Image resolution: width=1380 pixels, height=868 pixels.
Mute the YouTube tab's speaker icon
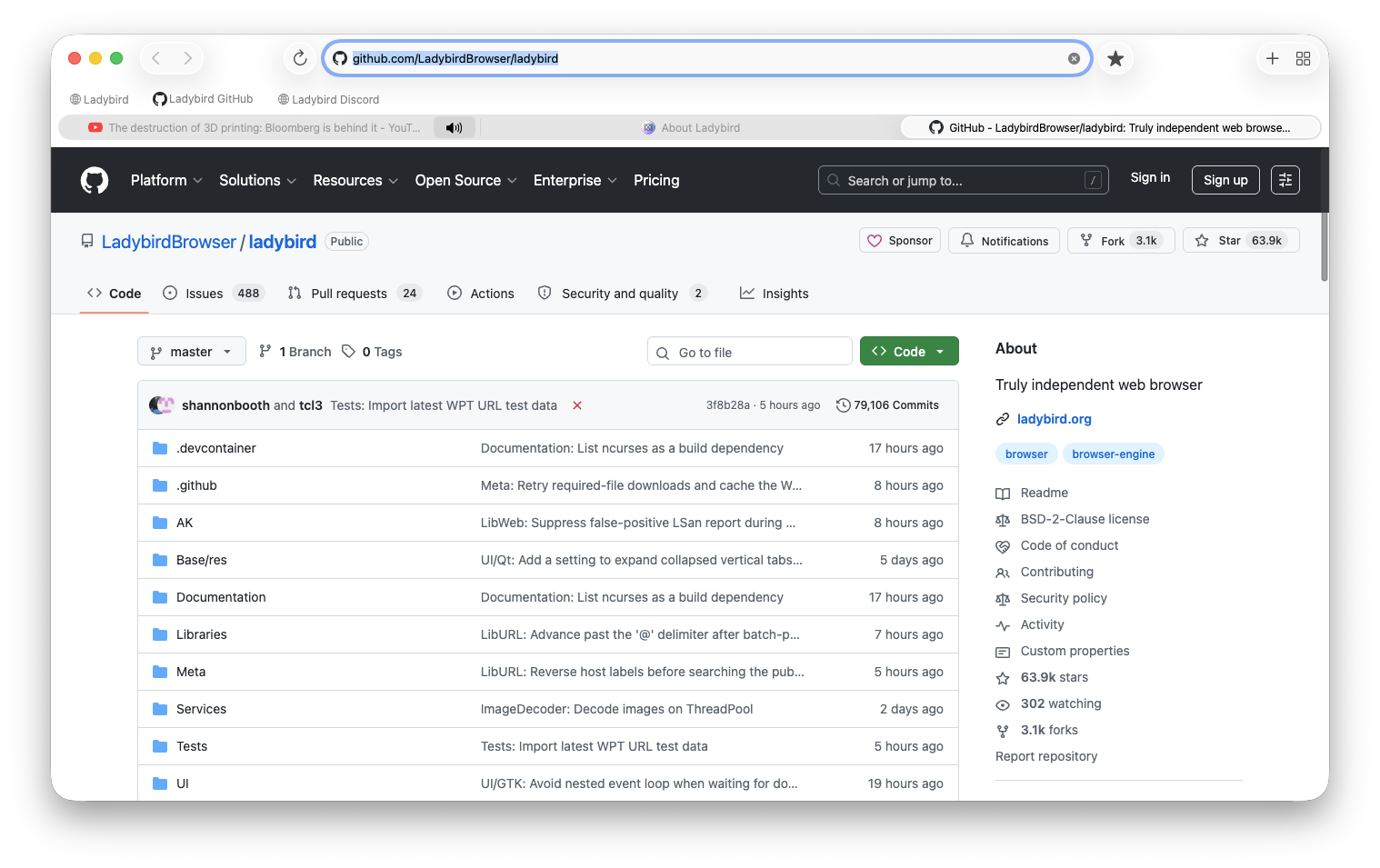454,128
